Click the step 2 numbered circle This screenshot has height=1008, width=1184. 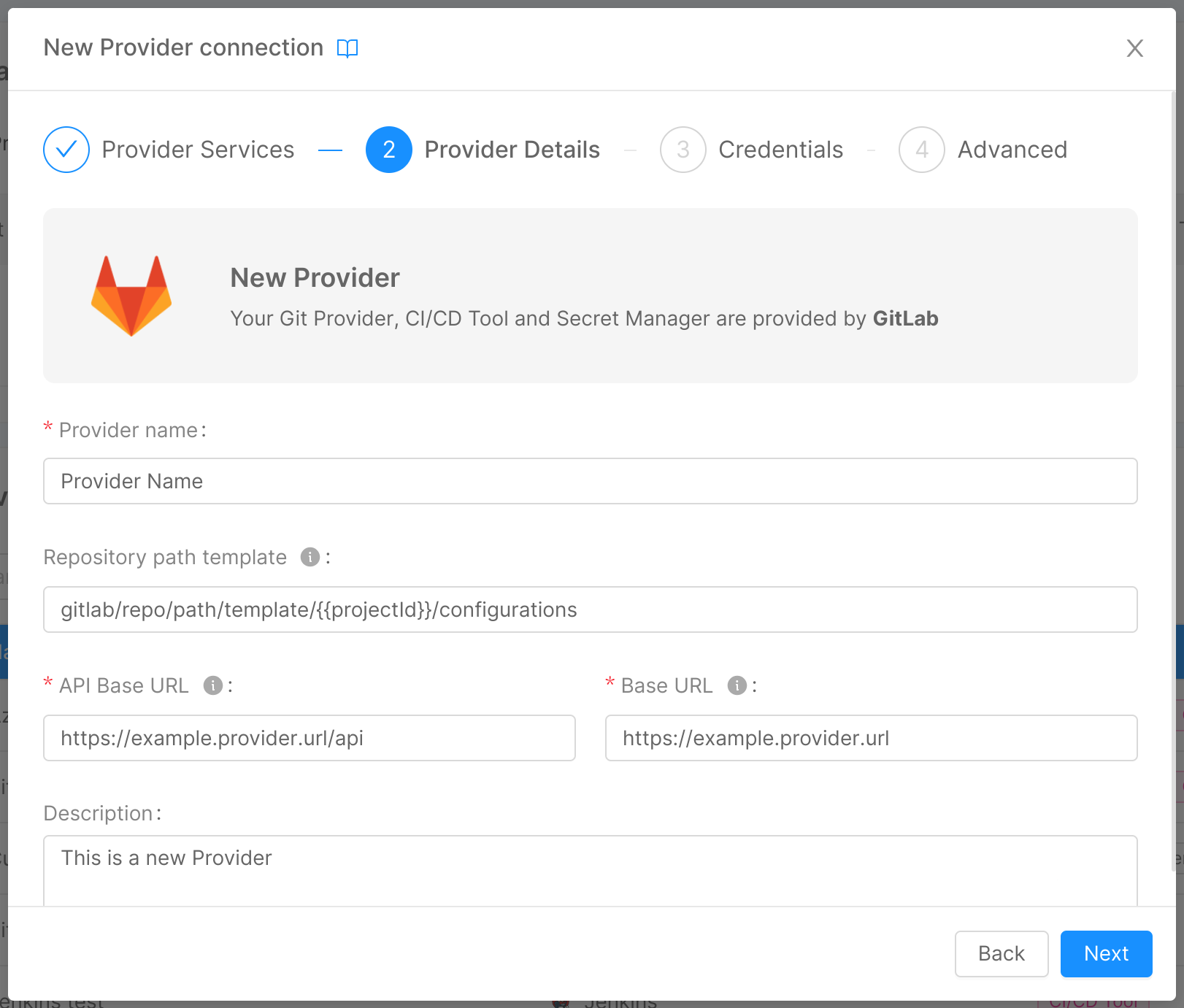(x=389, y=150)
